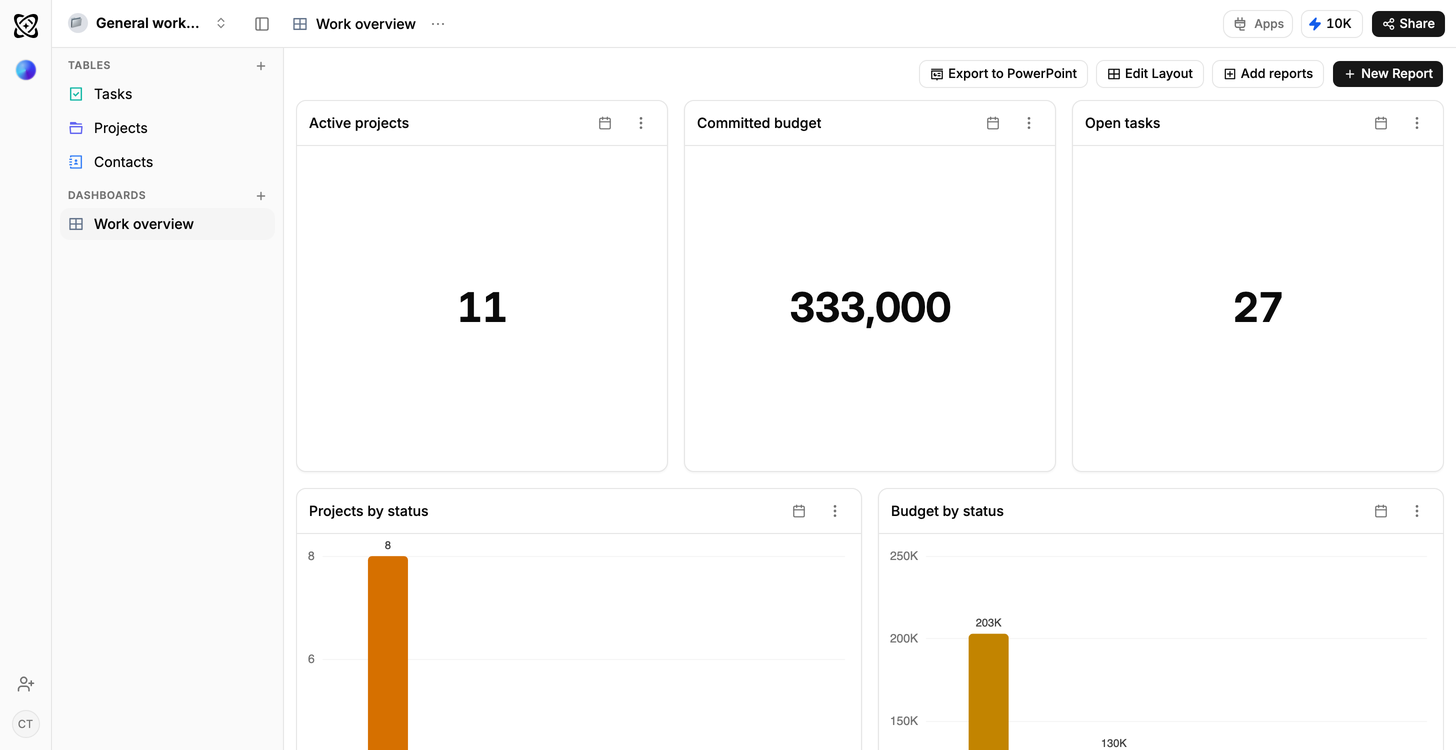Open the blue gradient workspace avatar
The image size is (1456, 750).
click(x=26, y=70)
